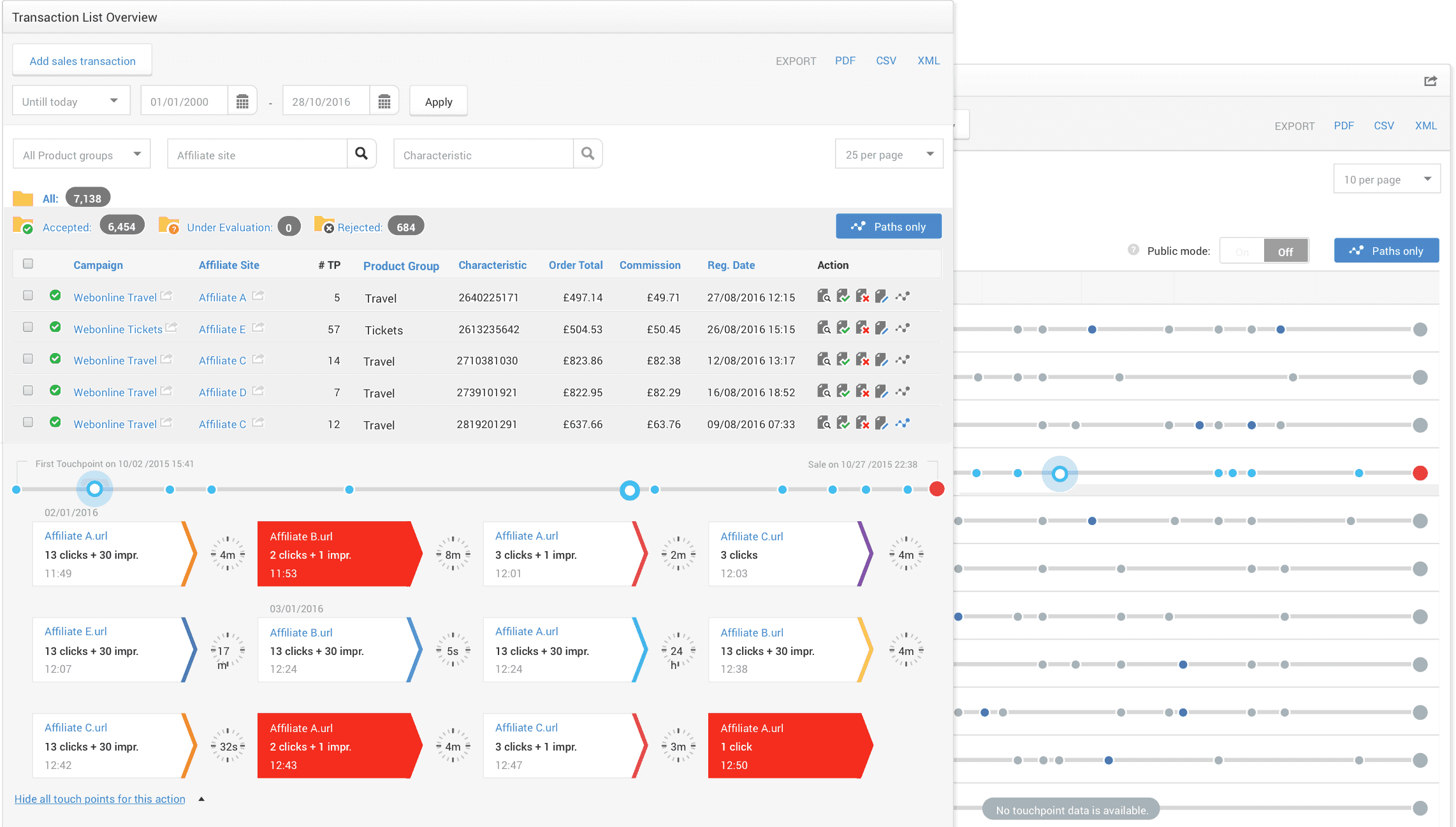1456x827 pixels.
Task: Reject the Webonline Tickets transaction via icon
Action: (863, 328)
